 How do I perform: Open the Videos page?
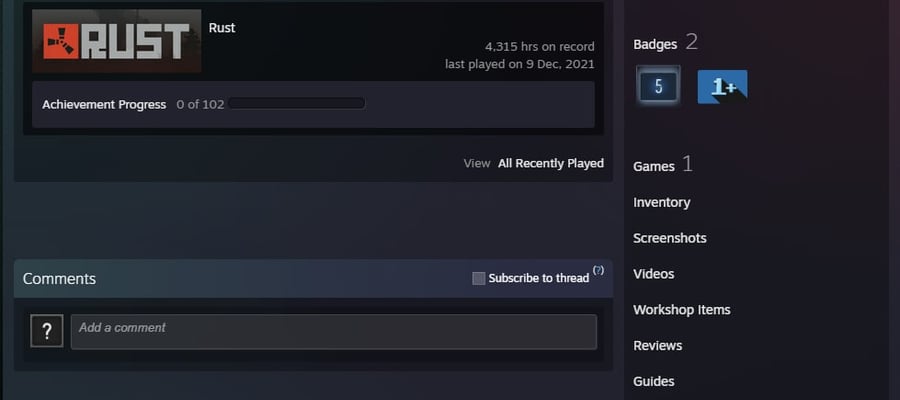[653, 274]
